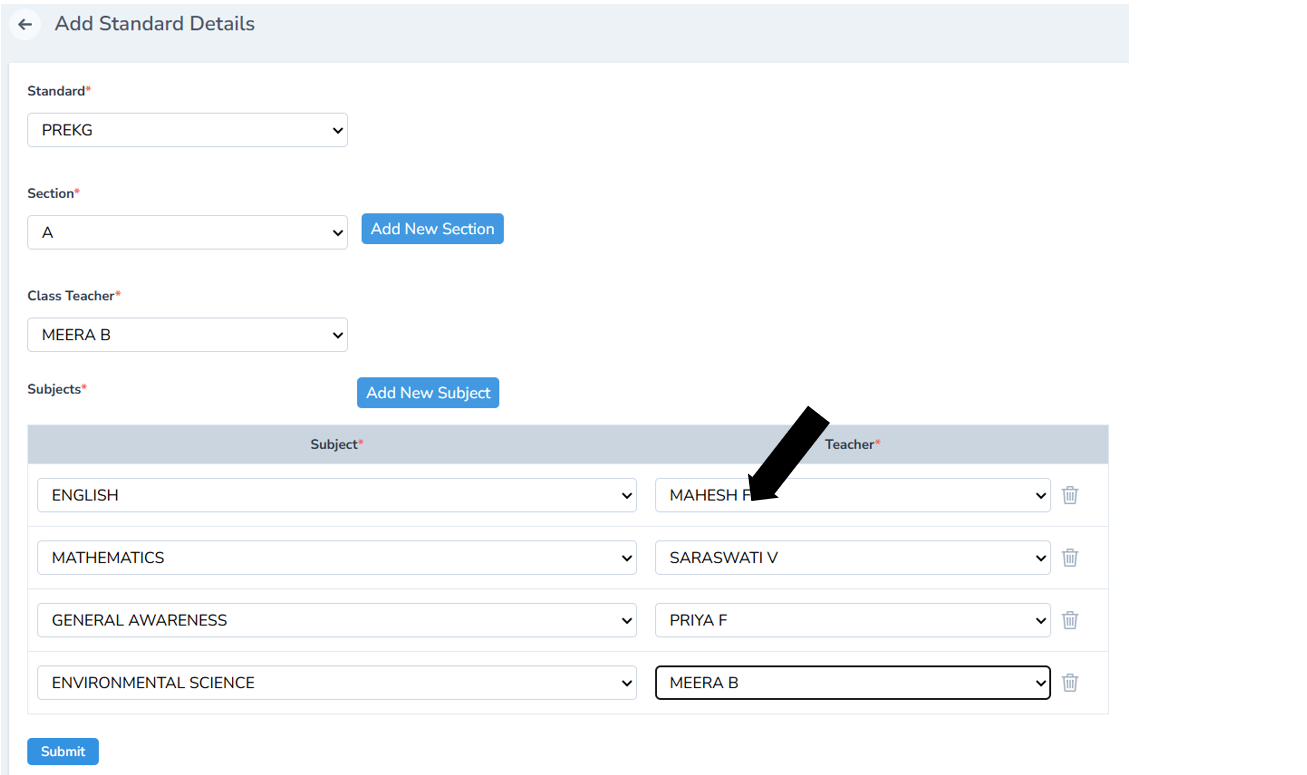The height and width of the screenshot is (775, 1307).
Task: Delete the ENGLISH subject row
Action: 1070,495
